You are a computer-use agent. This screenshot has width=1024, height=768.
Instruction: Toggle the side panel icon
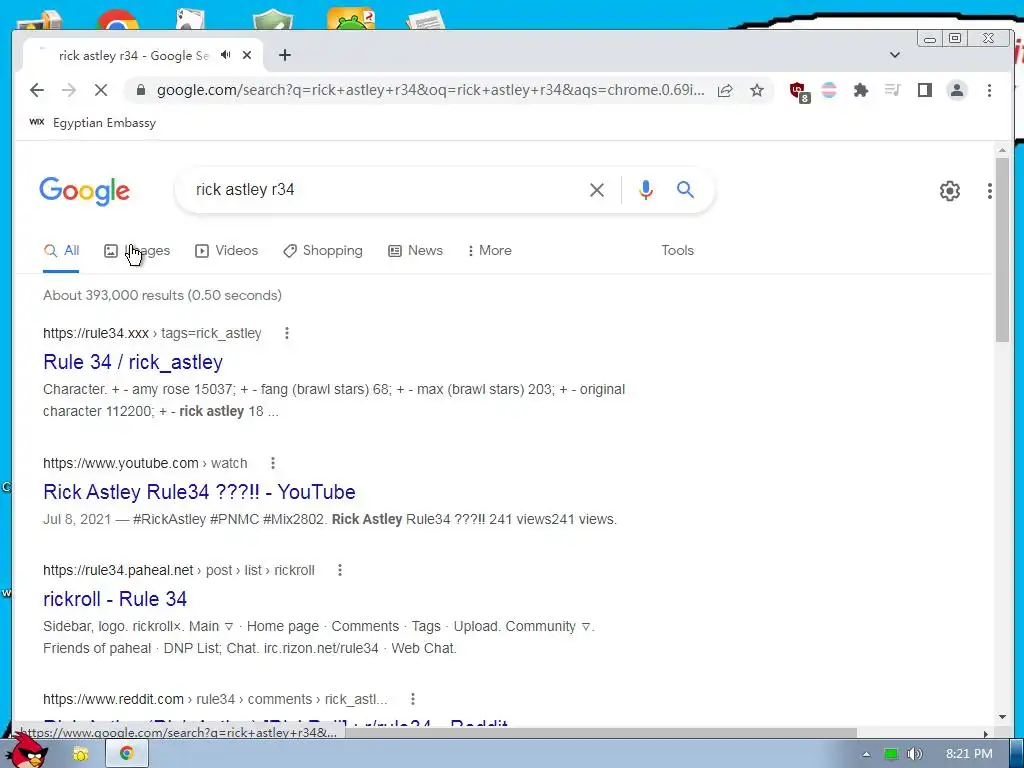pos(925,90)
